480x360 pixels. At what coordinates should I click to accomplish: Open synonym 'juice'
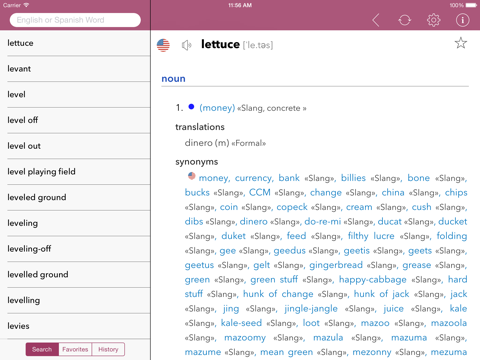pyautogui.click(x=393, y=309)
